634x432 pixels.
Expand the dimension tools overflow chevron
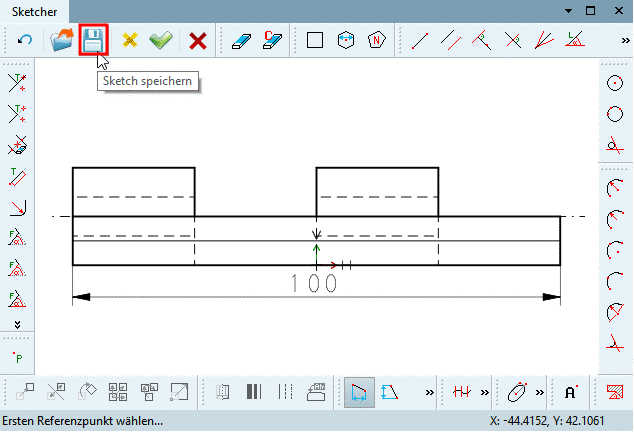(x=429, y=392)
